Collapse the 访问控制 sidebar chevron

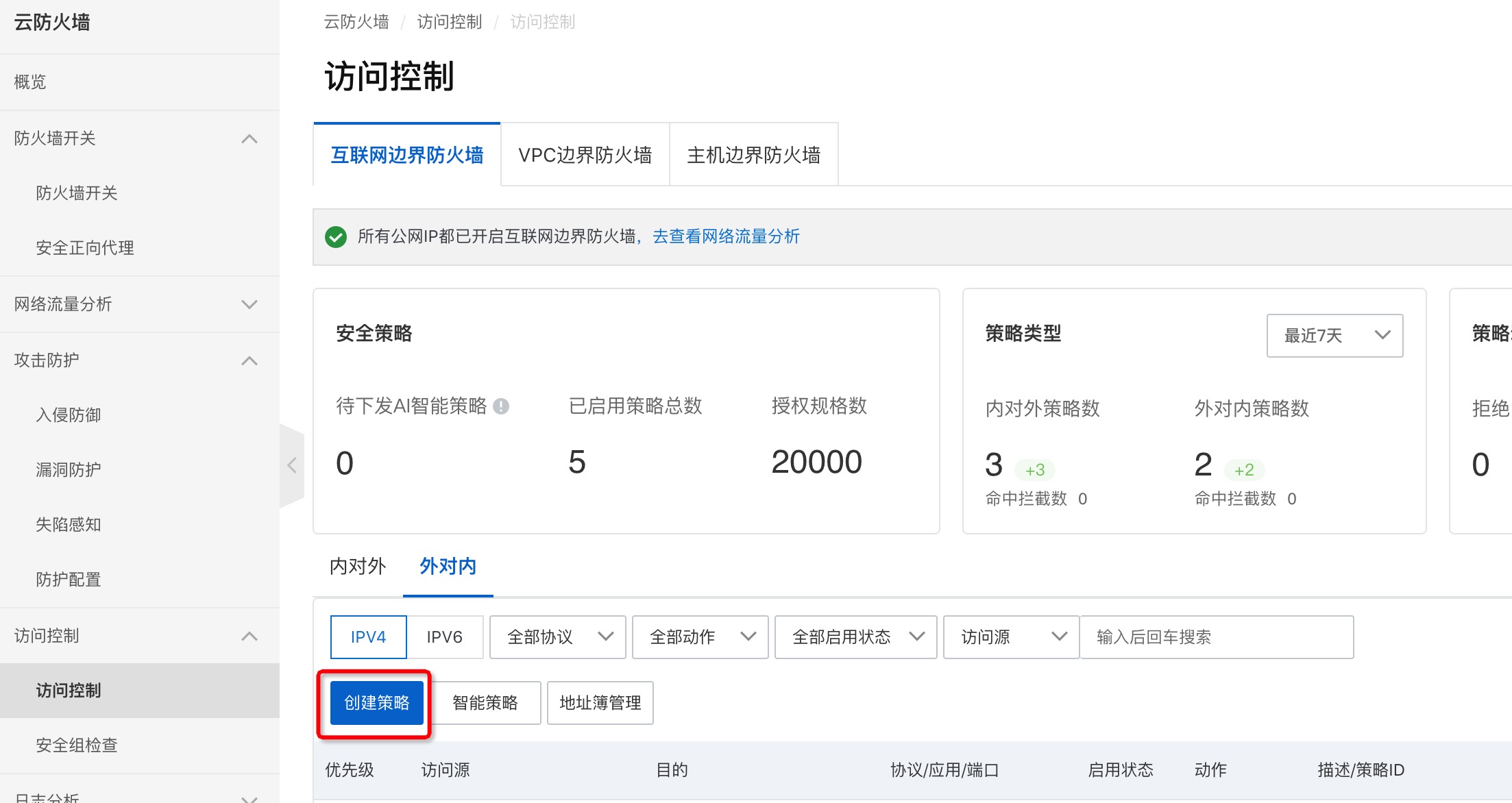coord(249,636)
